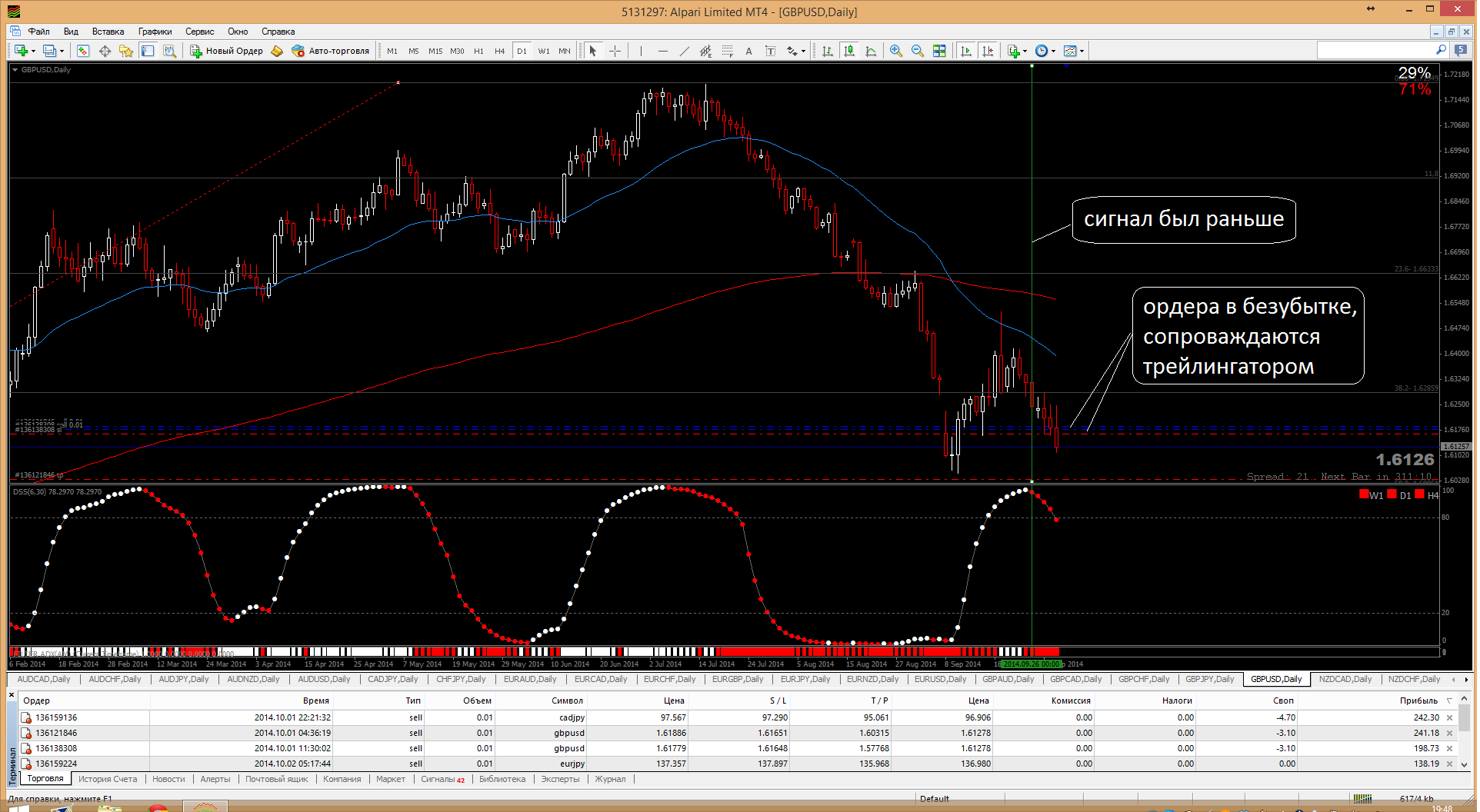Image resolution: width=1480 pixels, height=812 pixels.
Task: Zoom in on the chart
Action: [x=896, y=51]
